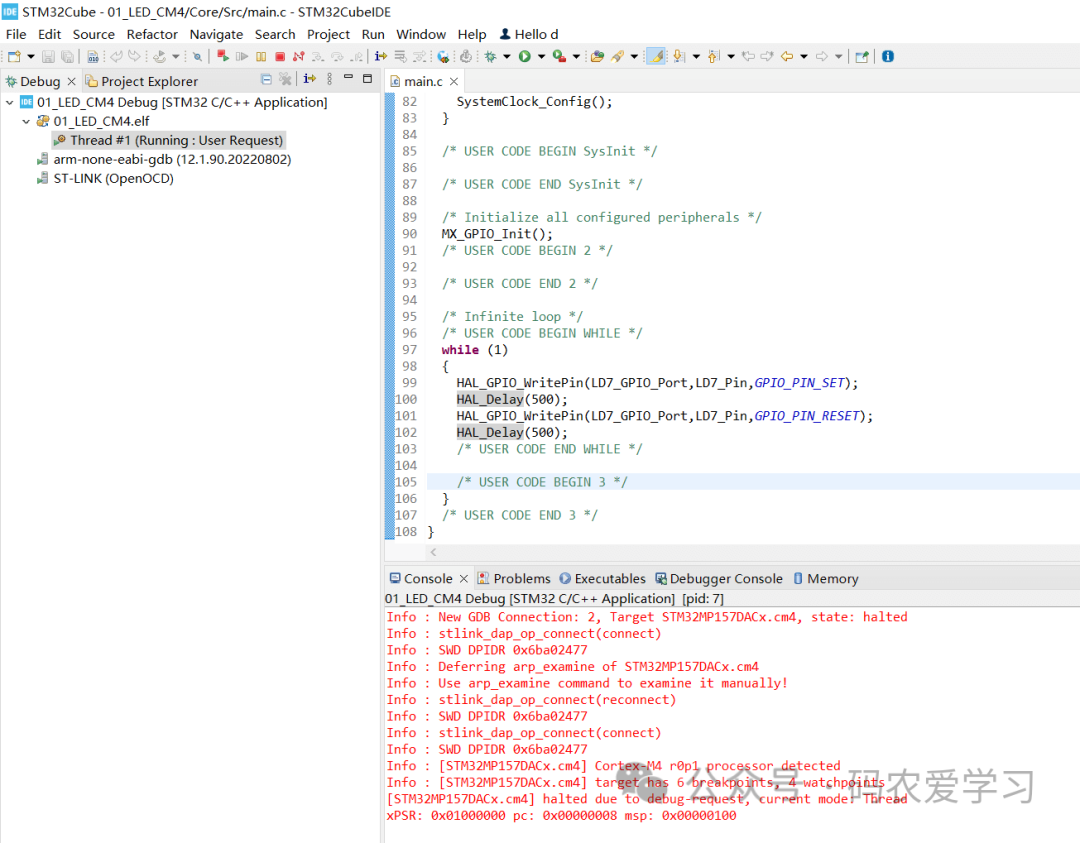Click the Open Type folder icon
The height and width of the screenshot is (843, 1080).
[x=597, y=56]
